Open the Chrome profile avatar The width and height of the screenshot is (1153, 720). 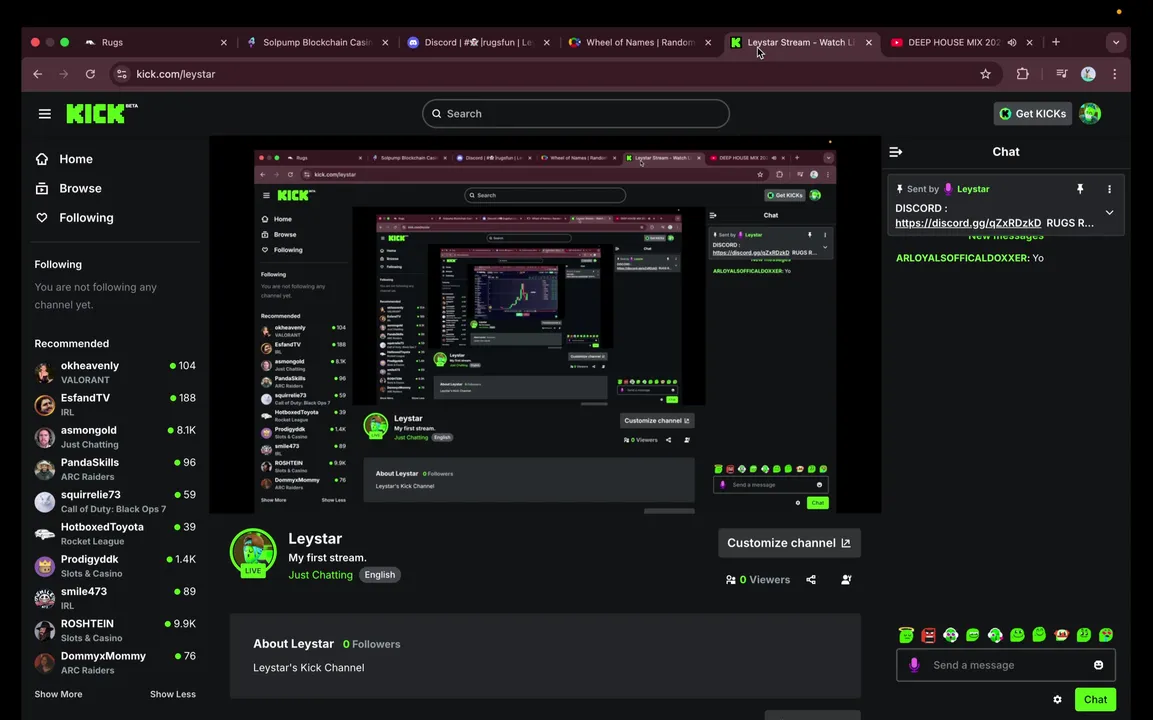tap(1088, 74)
